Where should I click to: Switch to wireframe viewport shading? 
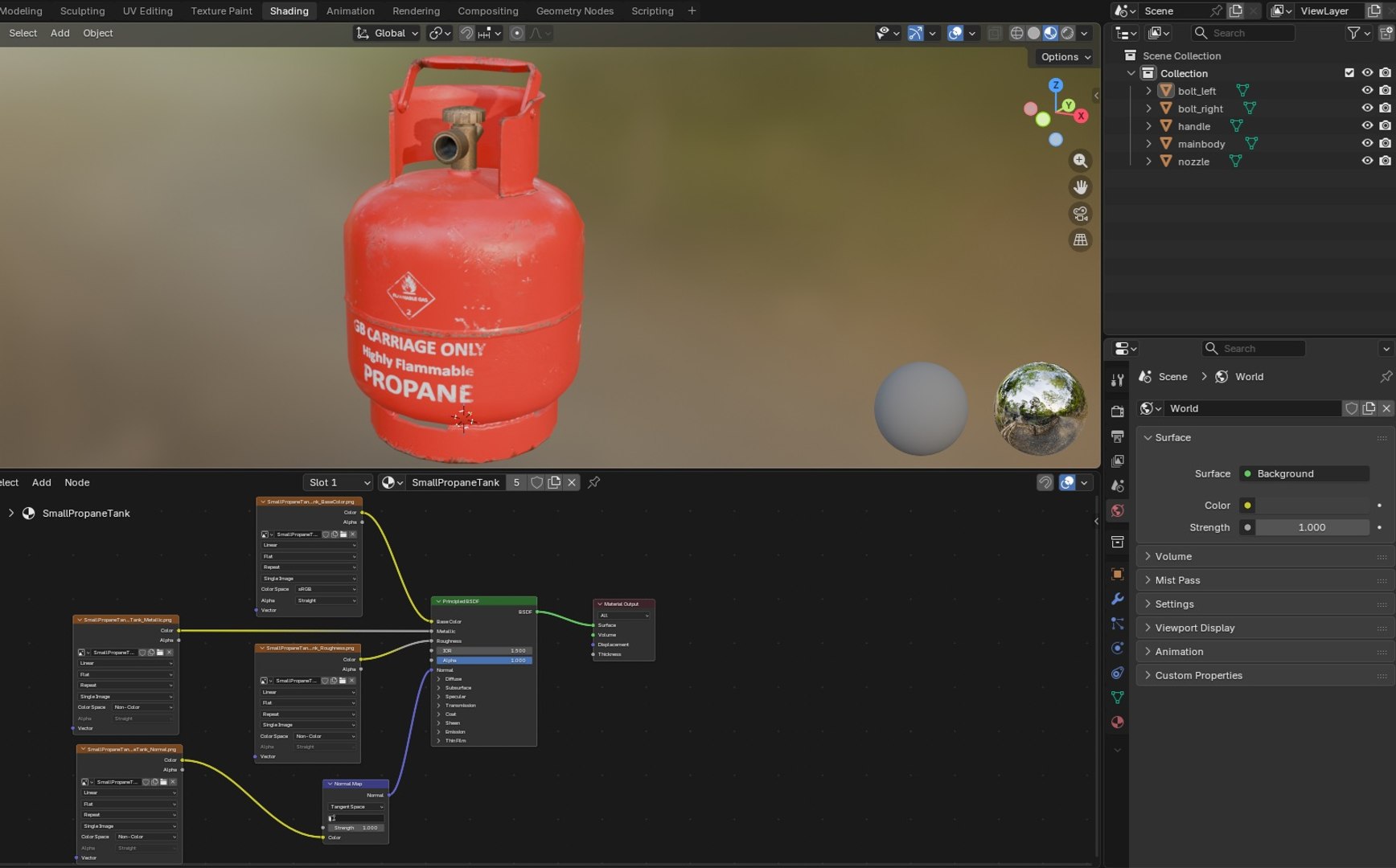[x=1016, y=33]
